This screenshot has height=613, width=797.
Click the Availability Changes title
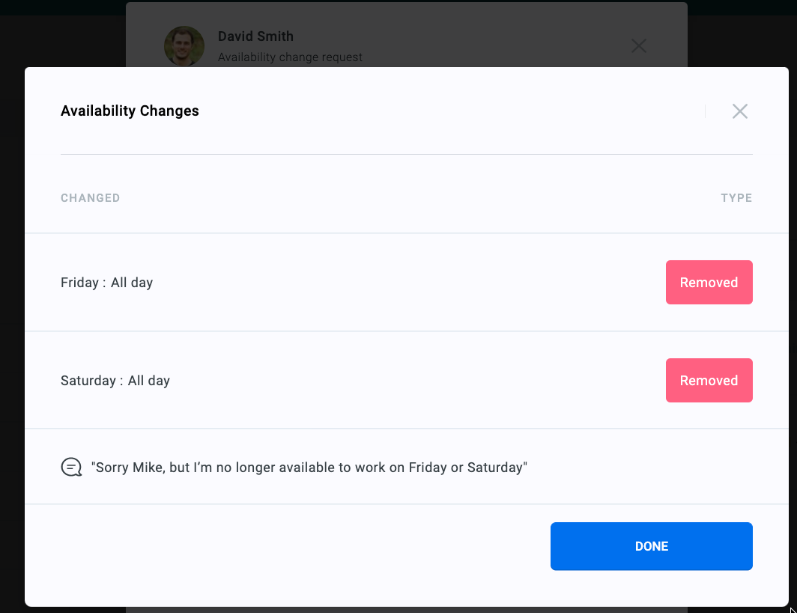(130, 111)
